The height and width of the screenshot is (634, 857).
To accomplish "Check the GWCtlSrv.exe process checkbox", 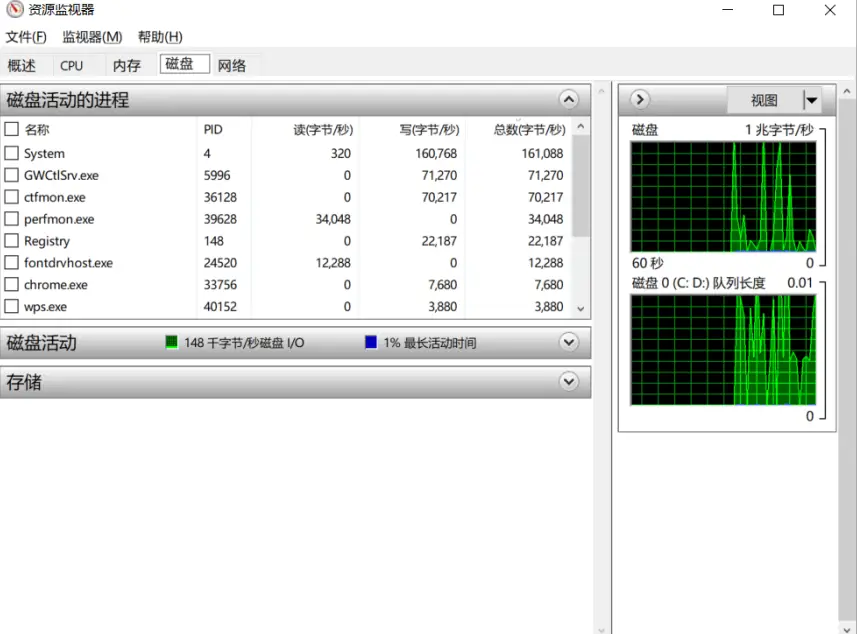I will pyautogui.click(x=11, y=175).
